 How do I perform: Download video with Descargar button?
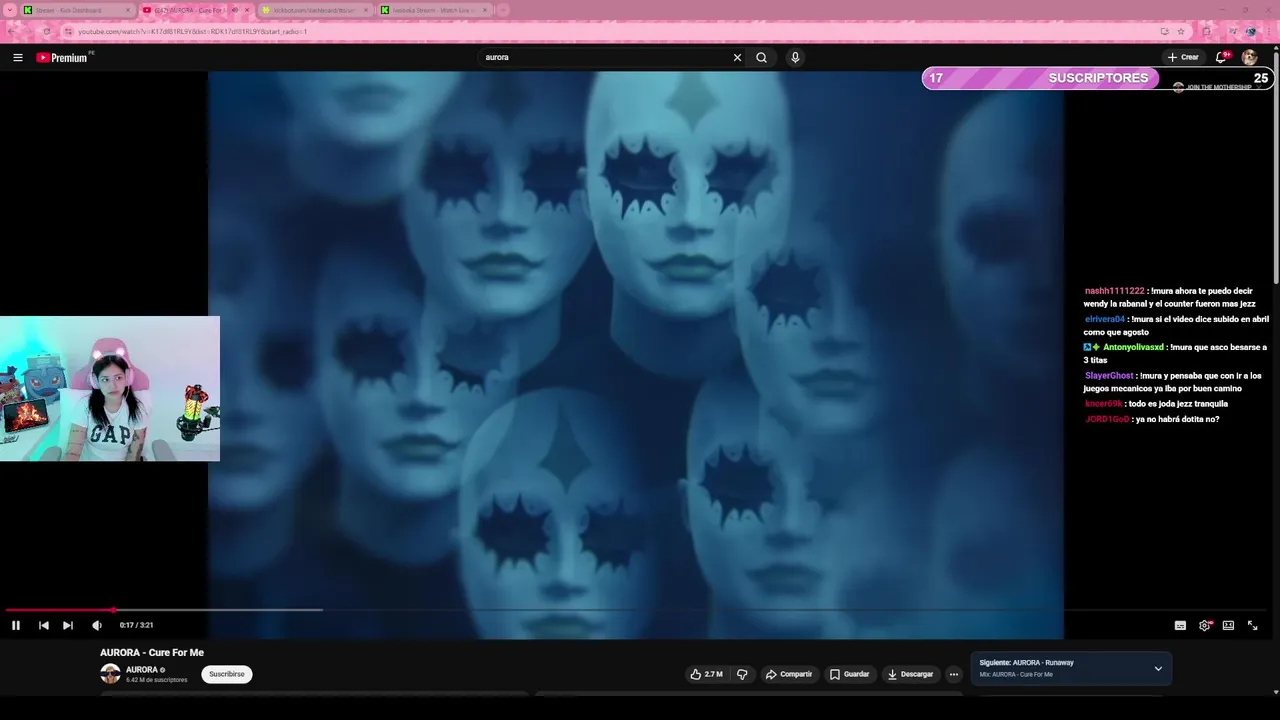pos(911,674)
